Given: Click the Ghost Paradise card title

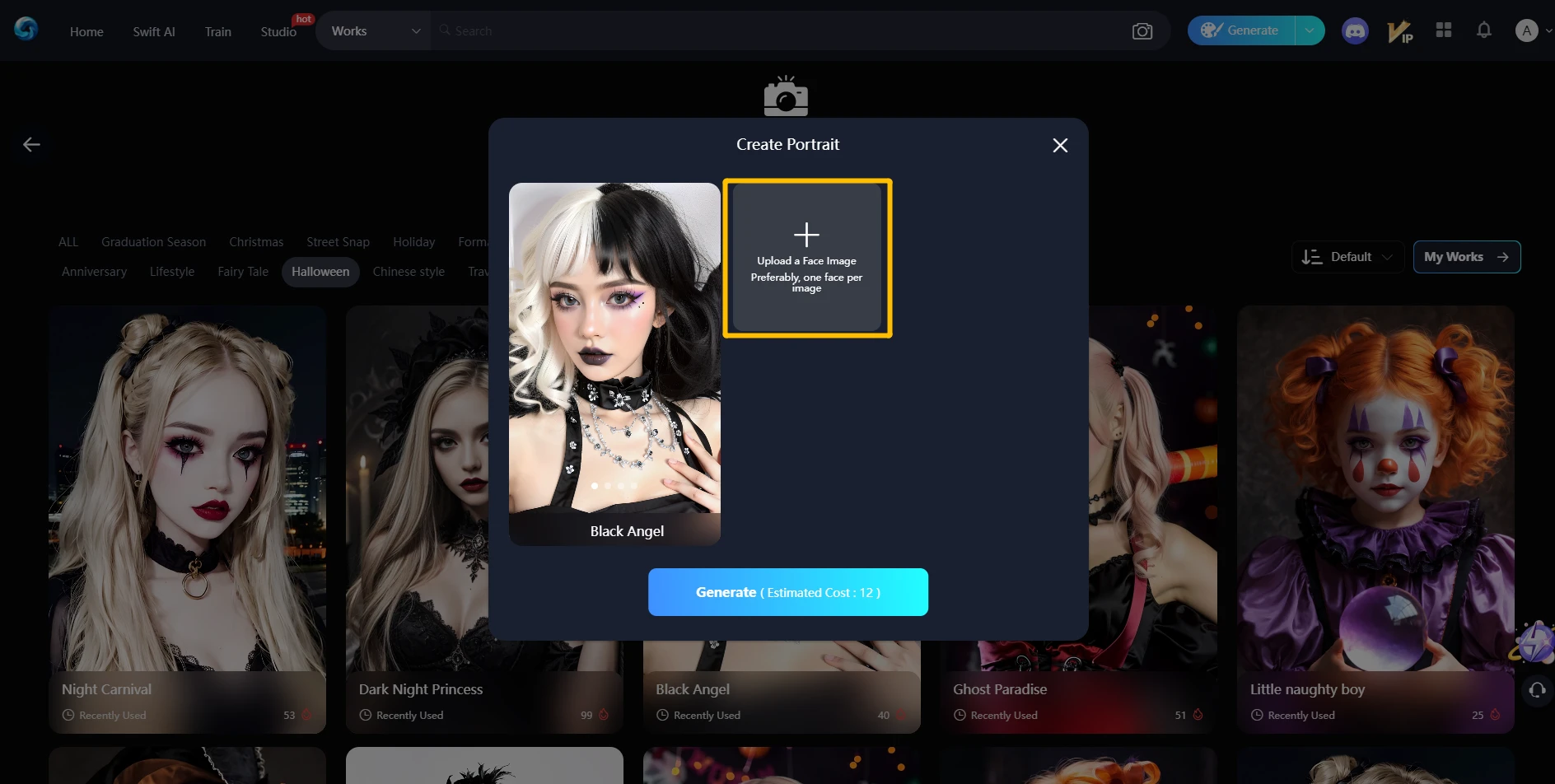Looking at the screenshot, I should click(x=1000, y=689).
